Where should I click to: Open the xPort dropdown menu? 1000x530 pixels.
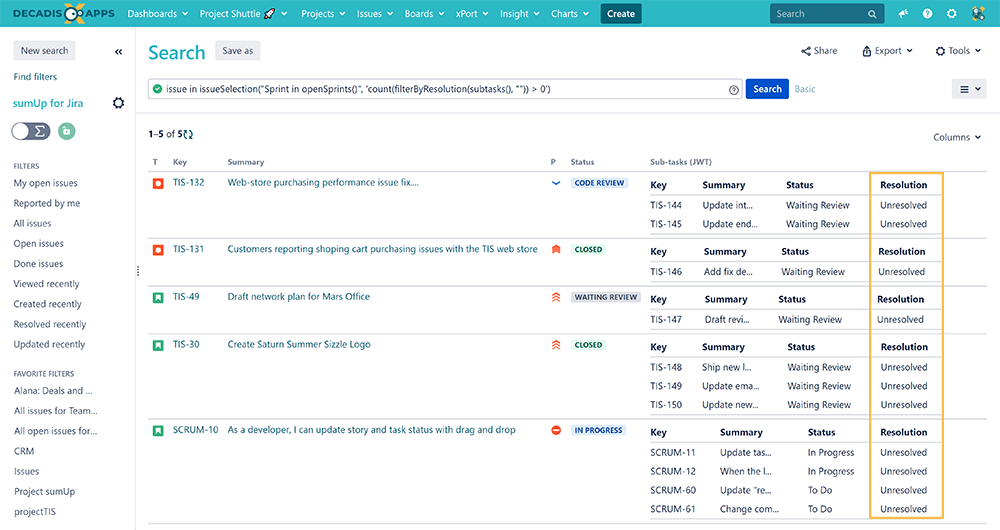(472, 13)
